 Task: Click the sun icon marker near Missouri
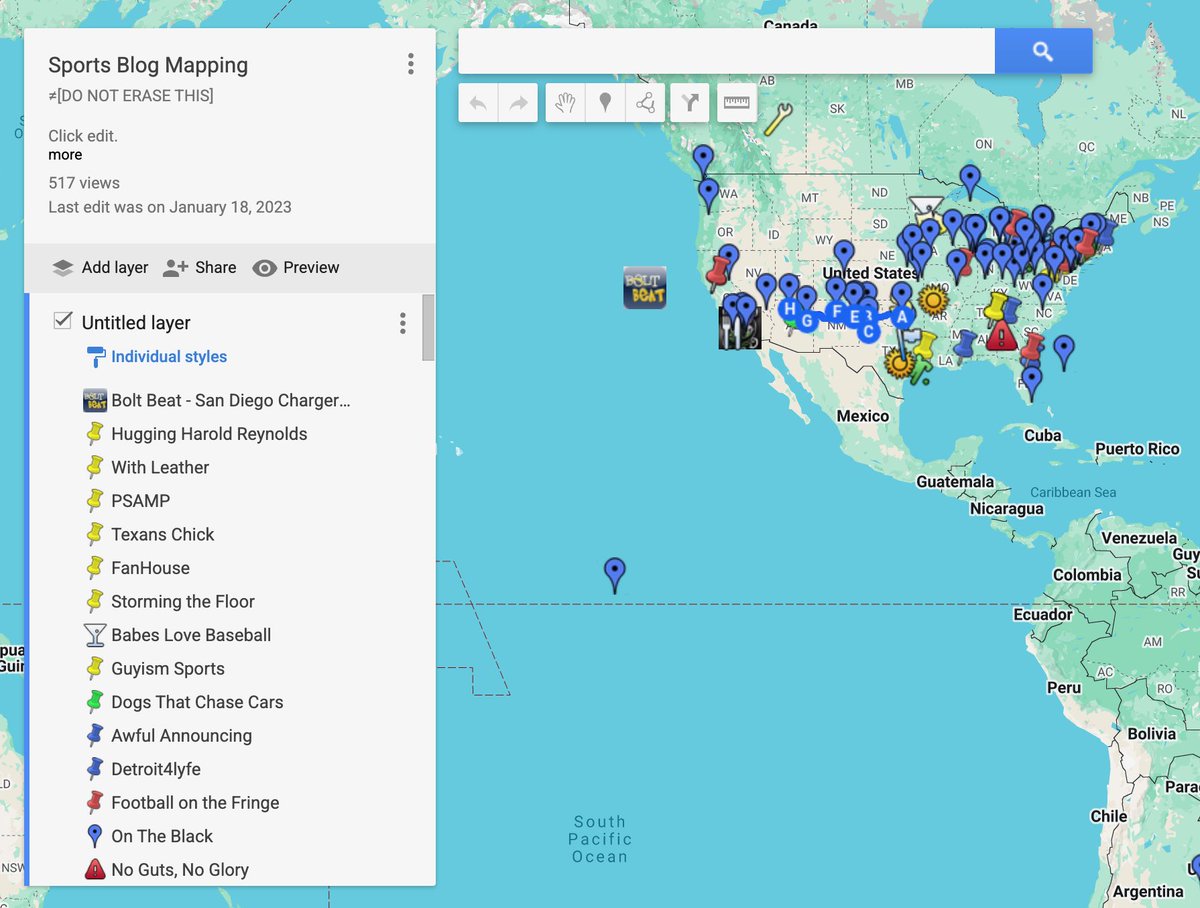pyautogui.click(x=933, y=299)
